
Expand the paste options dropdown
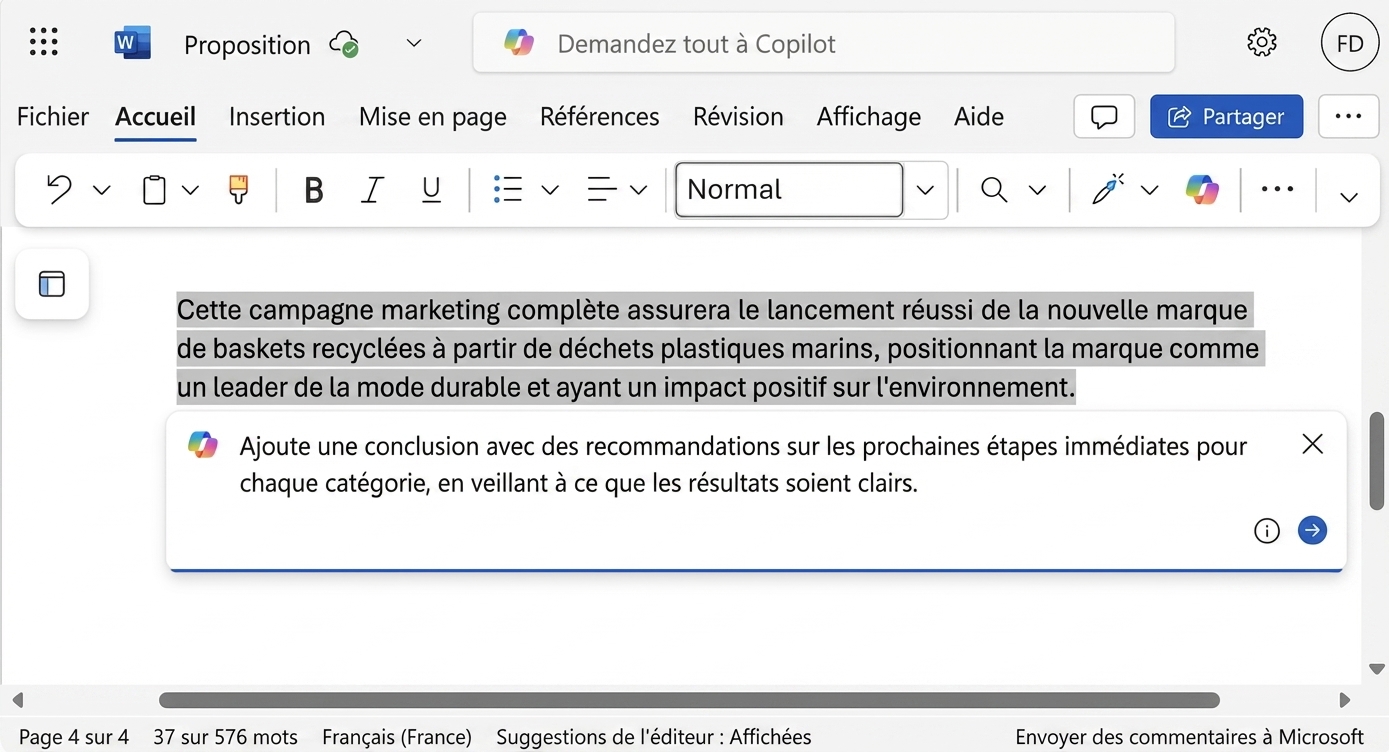(x=190, y=190)
